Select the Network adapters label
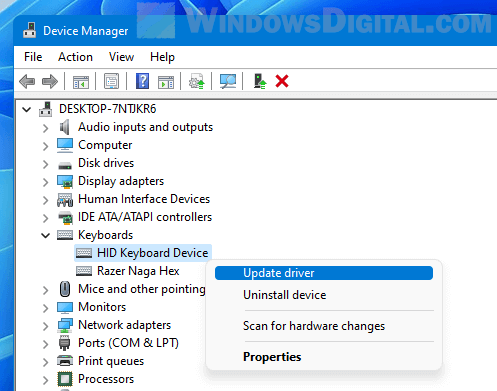 [x=124, y=325]
